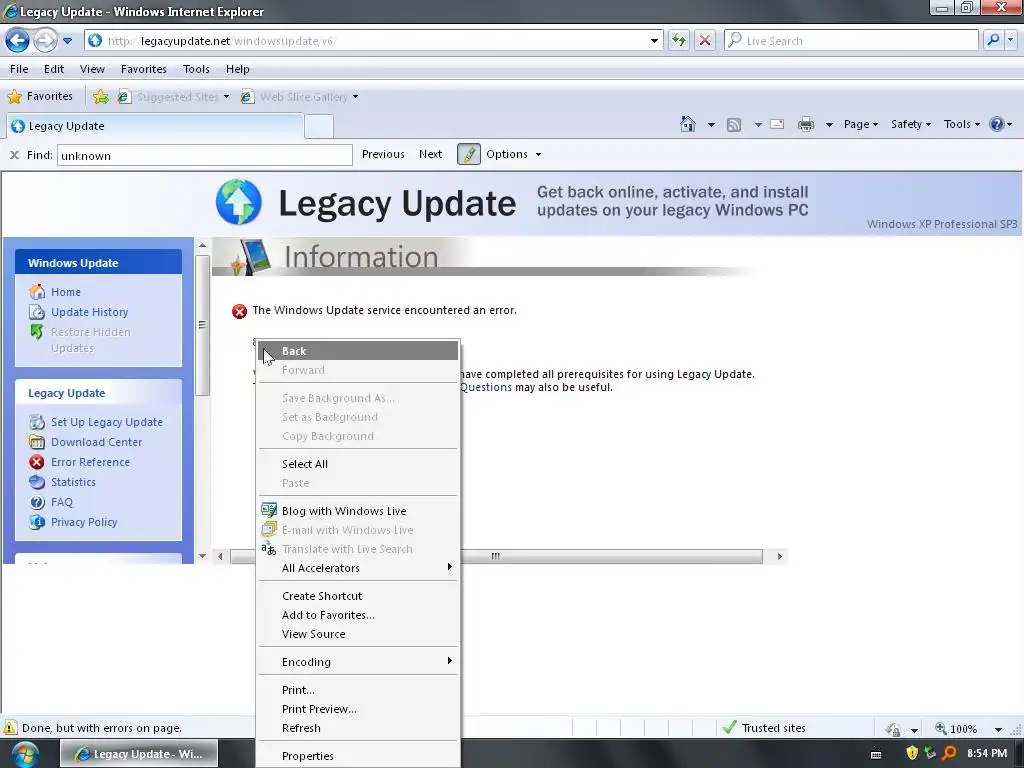The image size is (1024, 768).
Task: Expand All Accelerators submenu
Action: (358, 568)
